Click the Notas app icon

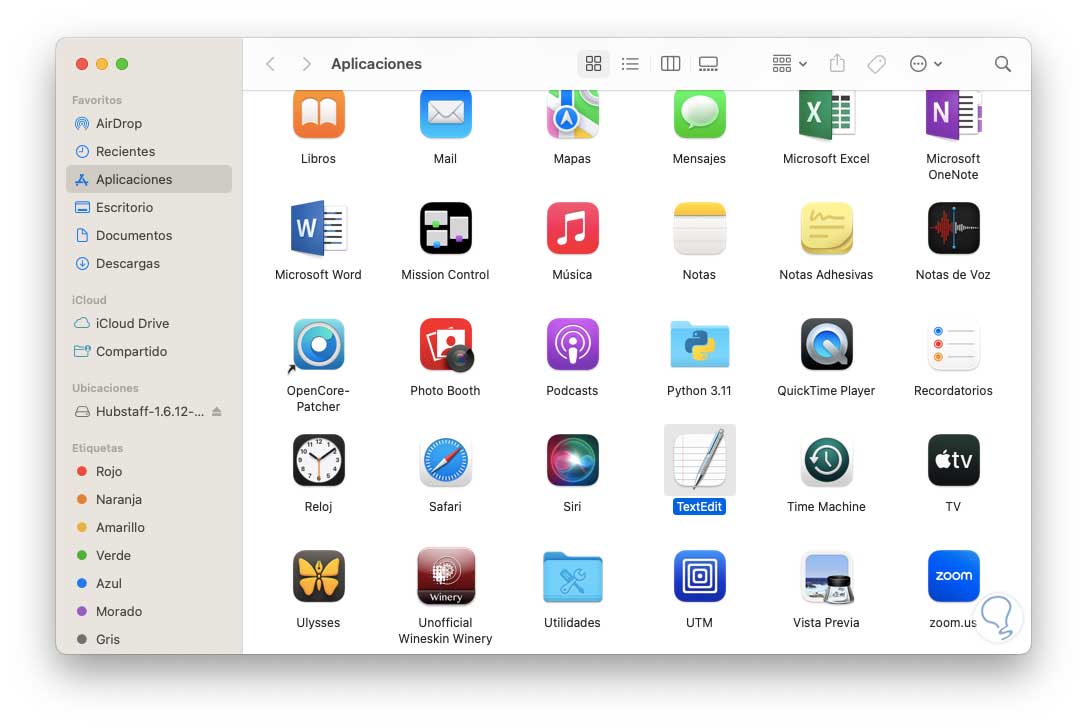coord(699,228)
